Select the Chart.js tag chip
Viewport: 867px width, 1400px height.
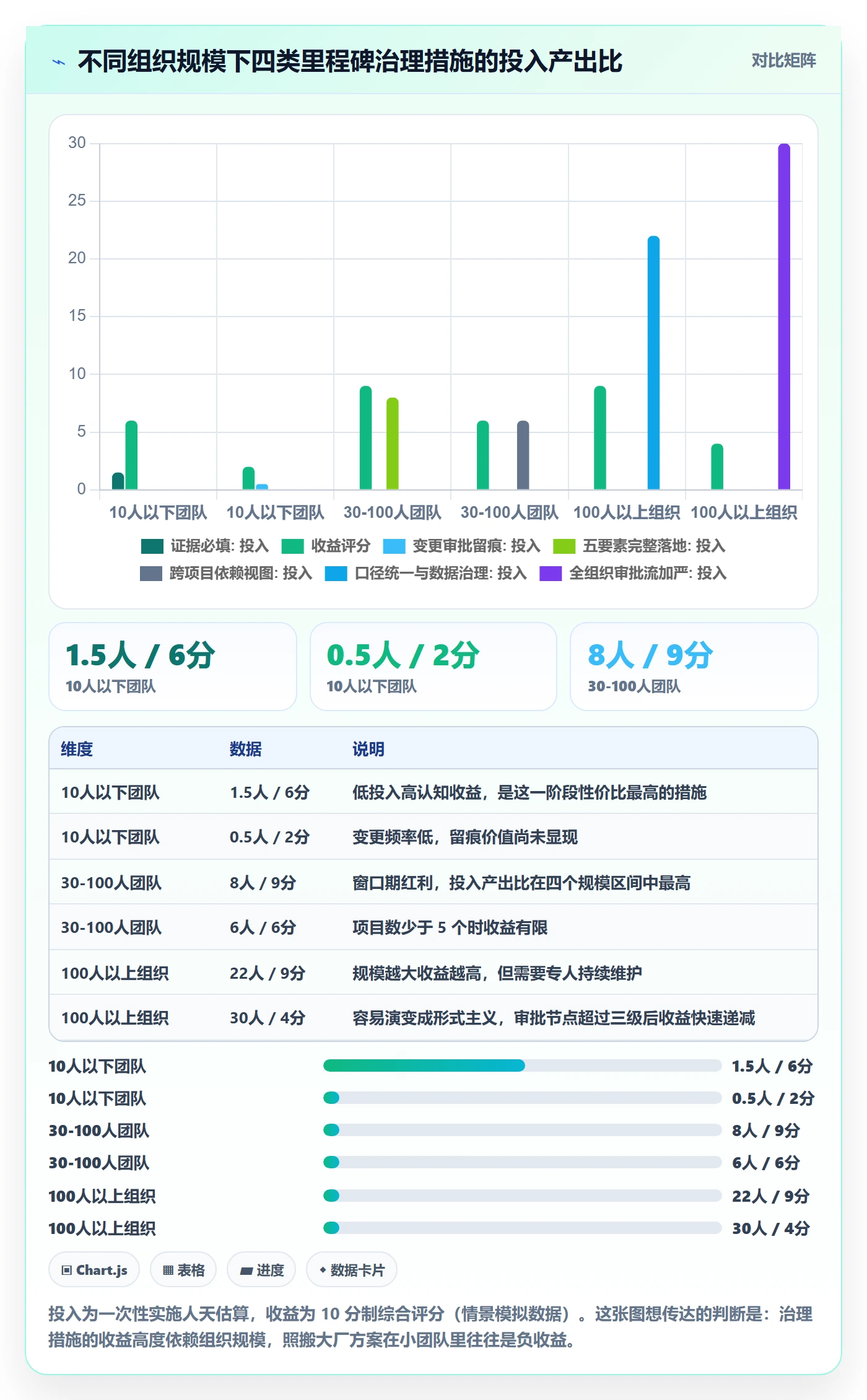[x=94, y=1270]
